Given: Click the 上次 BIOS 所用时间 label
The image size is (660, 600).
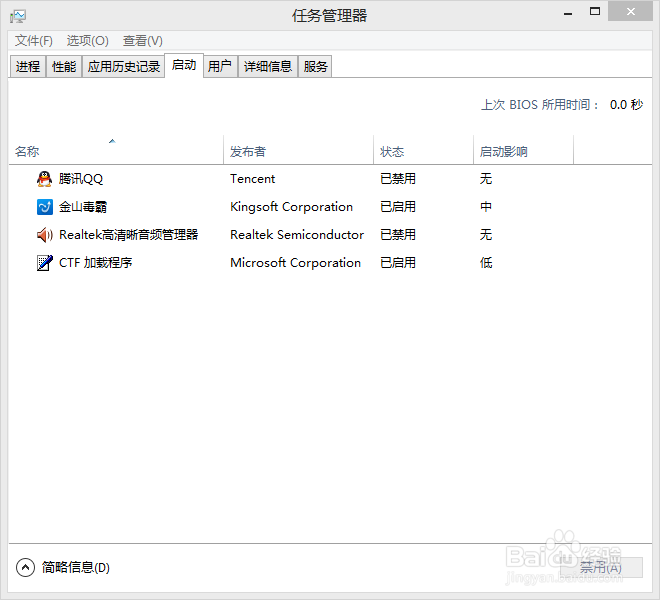Looking at the screenshot, I should [x=540, y=105].
